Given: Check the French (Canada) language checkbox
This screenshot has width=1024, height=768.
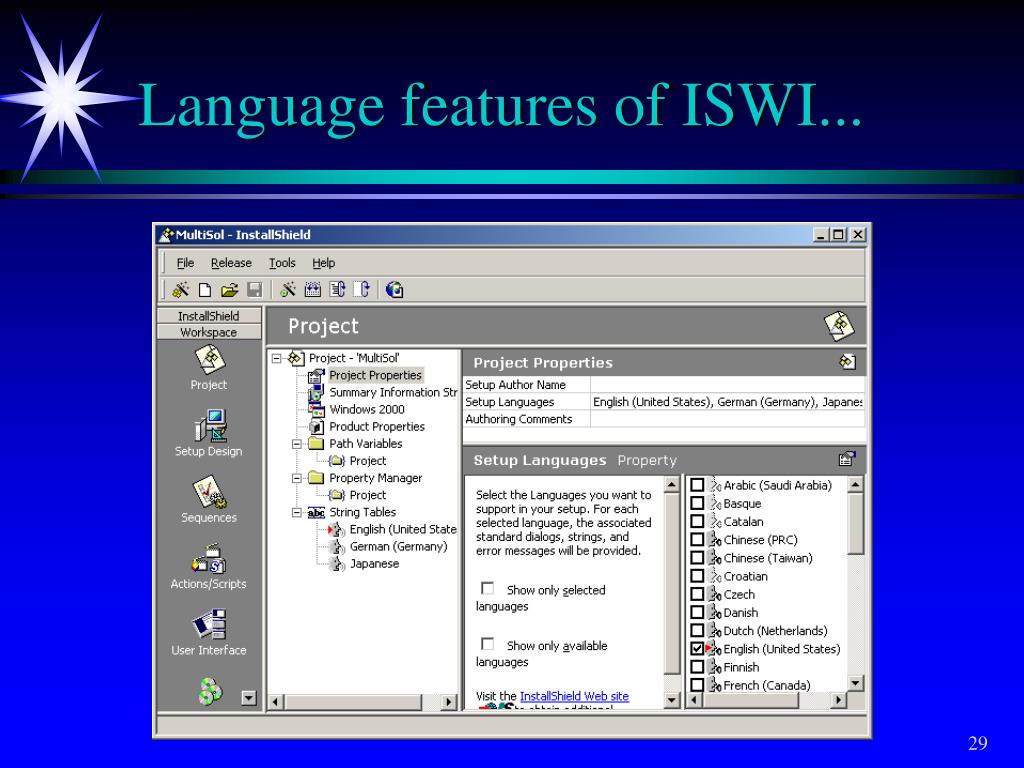Looking at the screenshot, I should tap(697, 685).
